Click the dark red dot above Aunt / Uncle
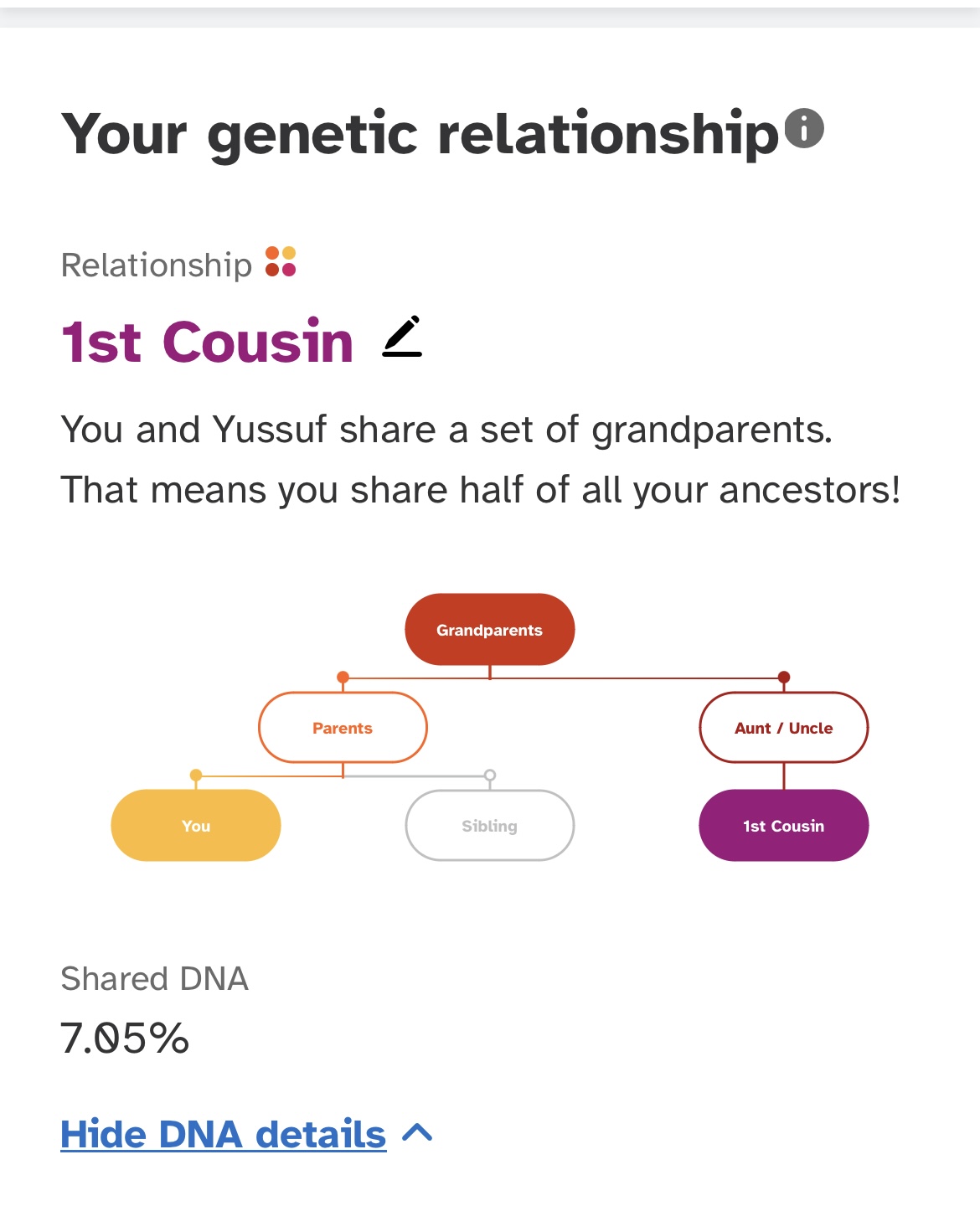 (784, 677)
